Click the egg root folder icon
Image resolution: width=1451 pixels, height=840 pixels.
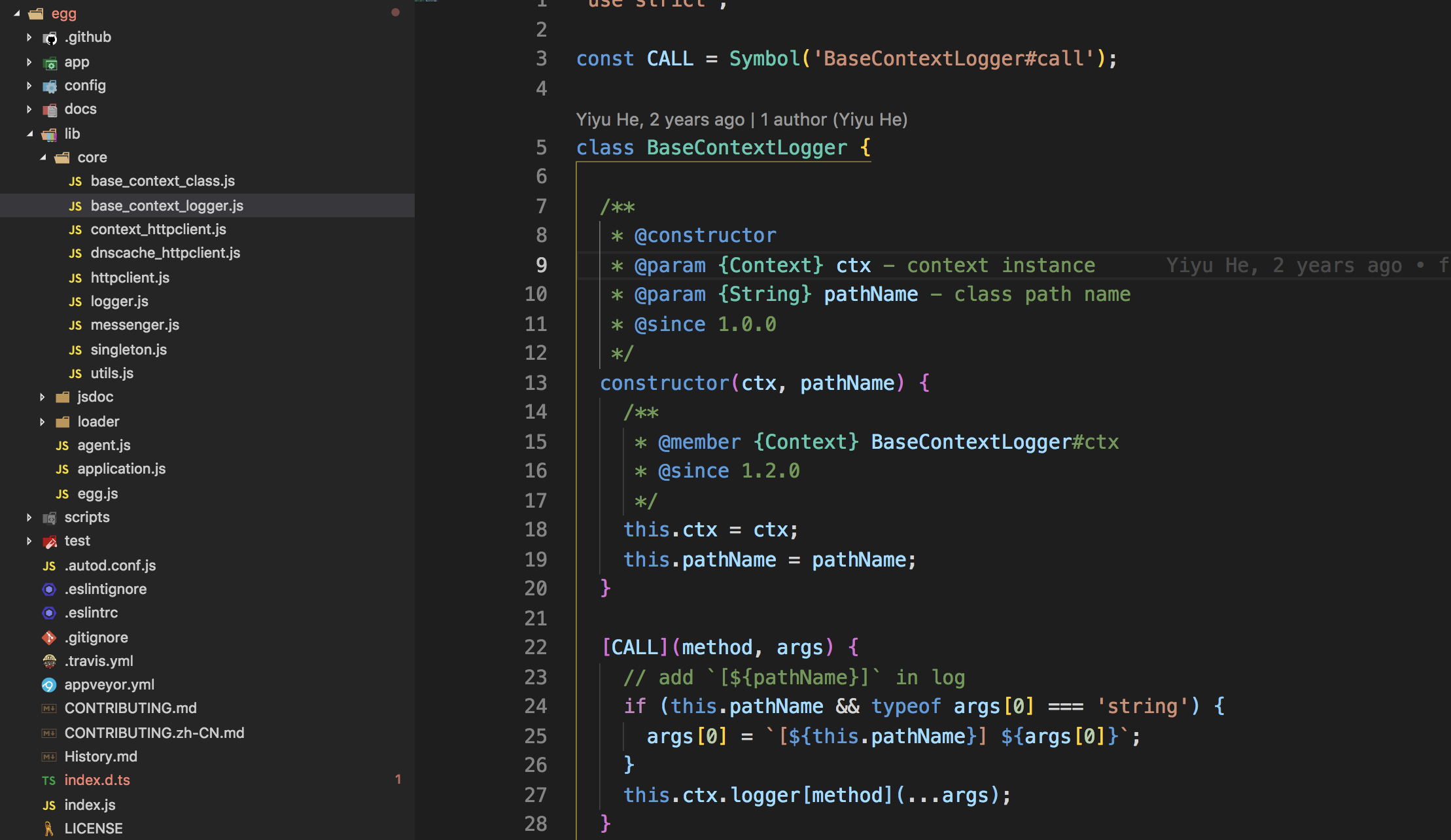pos(36,13)
